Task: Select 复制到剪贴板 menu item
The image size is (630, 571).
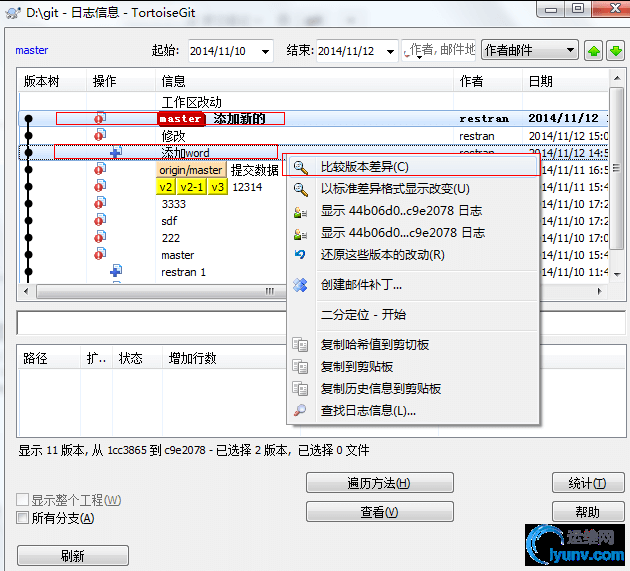Action: click(412, 367)
